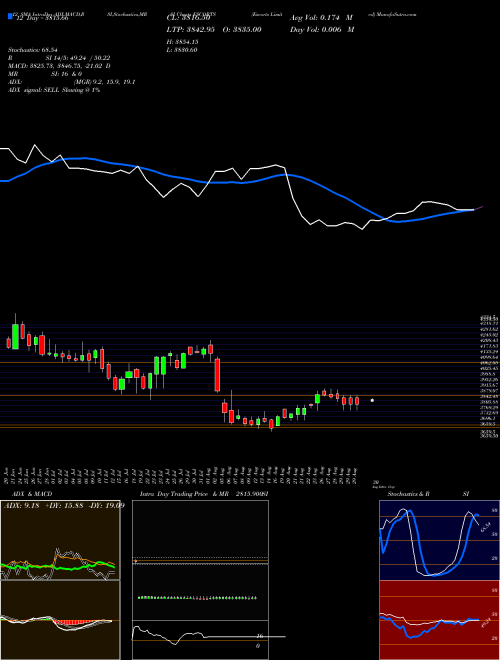Click the ADX (MGR) 9.2, 15.9, 19.1 line
The width and height of the screenshot is (500, 660).
click(x=72, y=82)
